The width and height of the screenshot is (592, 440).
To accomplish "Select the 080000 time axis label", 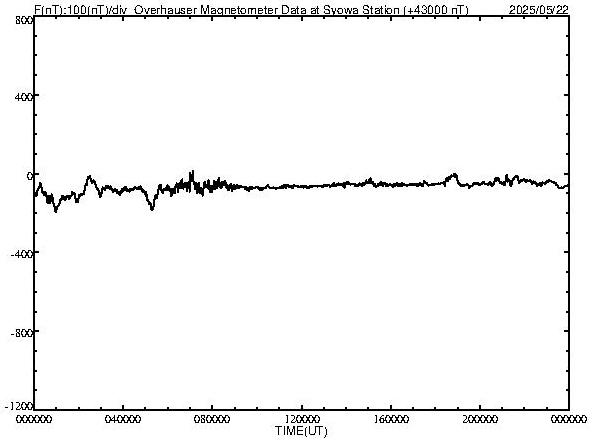I will tap(212, 419).
